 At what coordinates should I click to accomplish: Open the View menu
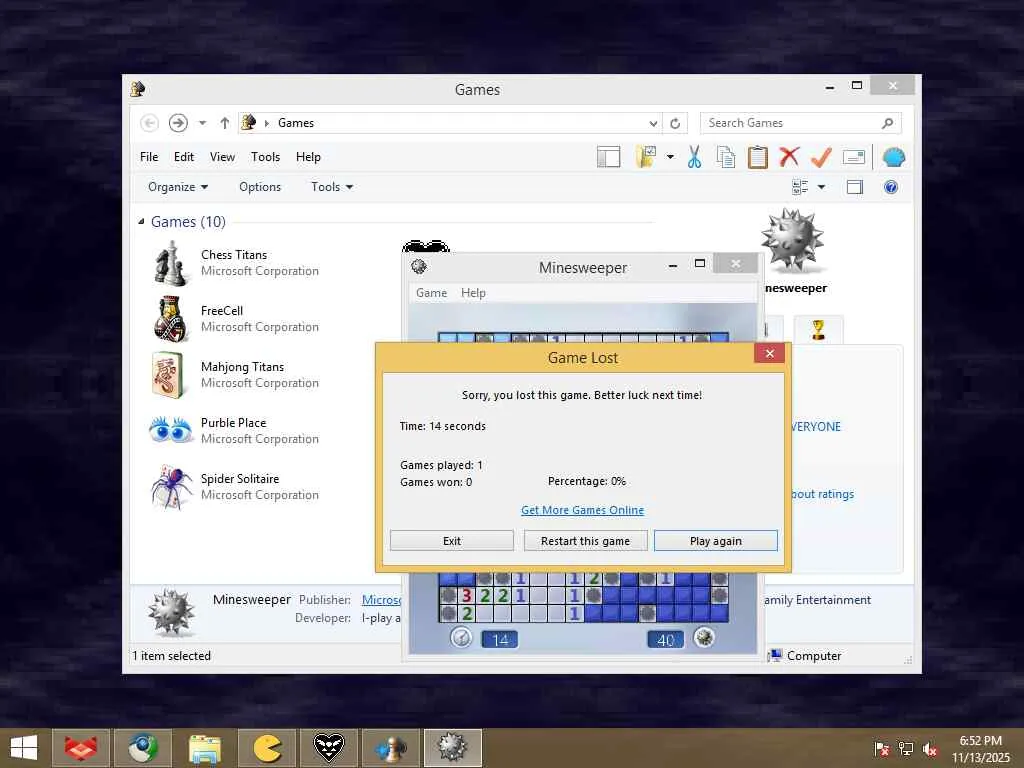[222, 157]
